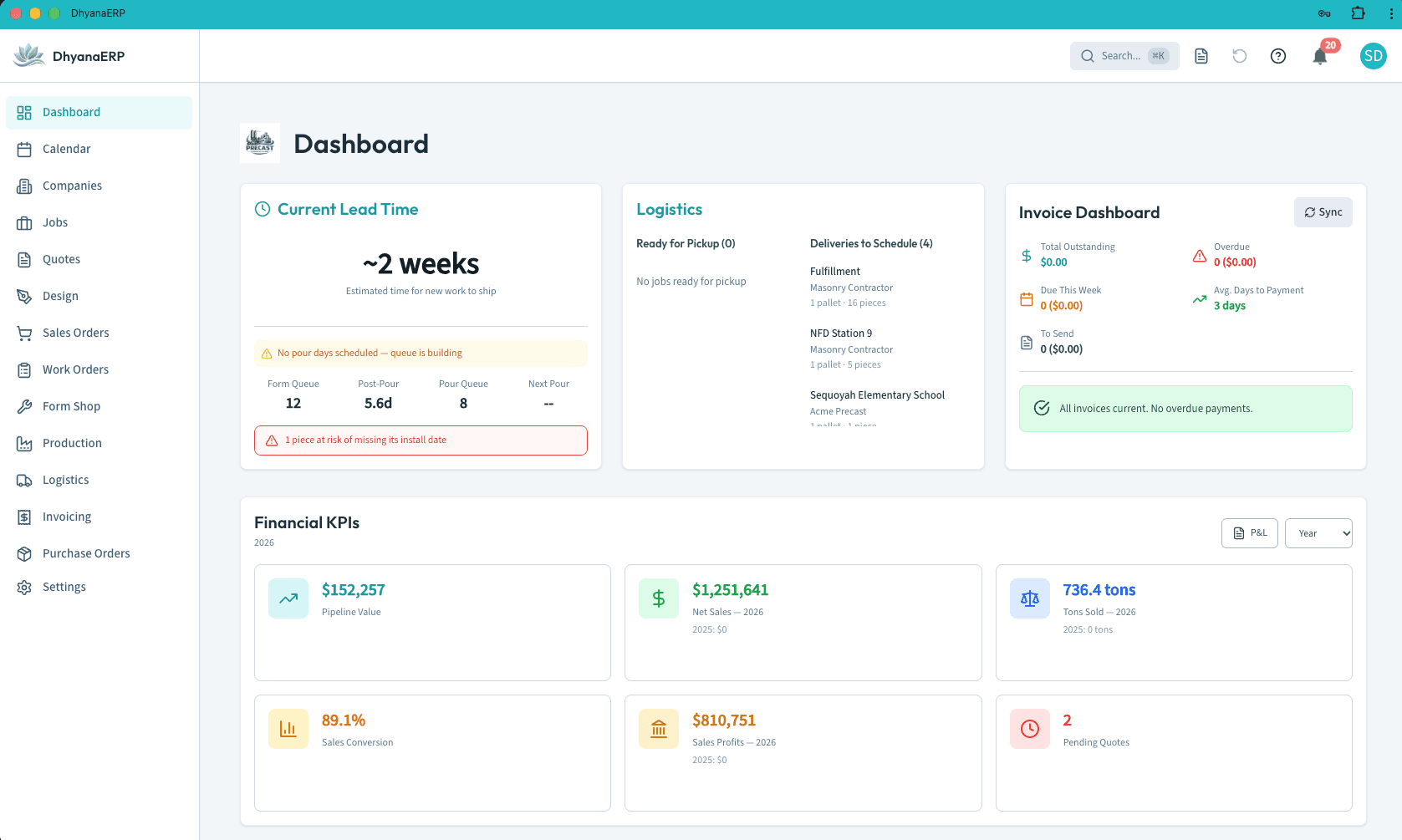Open Logistics from sidebar
This screenshot has width=1402, height=840.
point(99,480)
